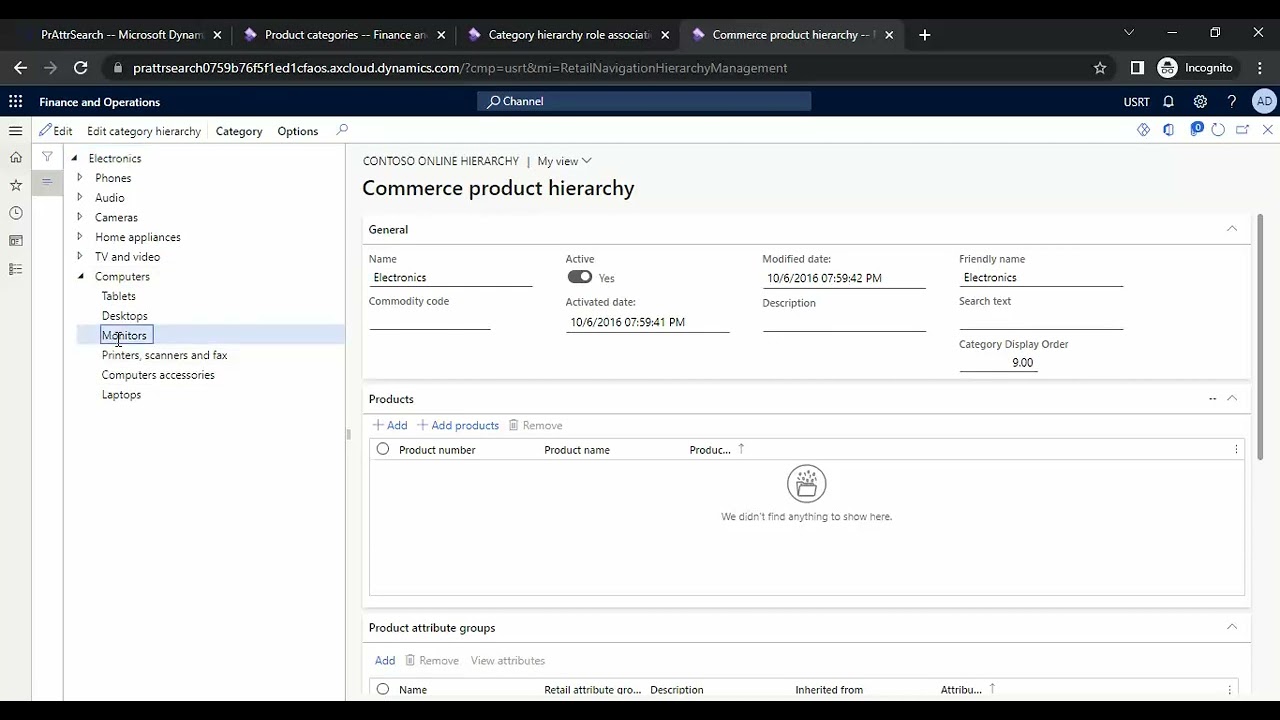Open form in new window icon
Screen dimensions: 1280x720
coord(1243,130)
